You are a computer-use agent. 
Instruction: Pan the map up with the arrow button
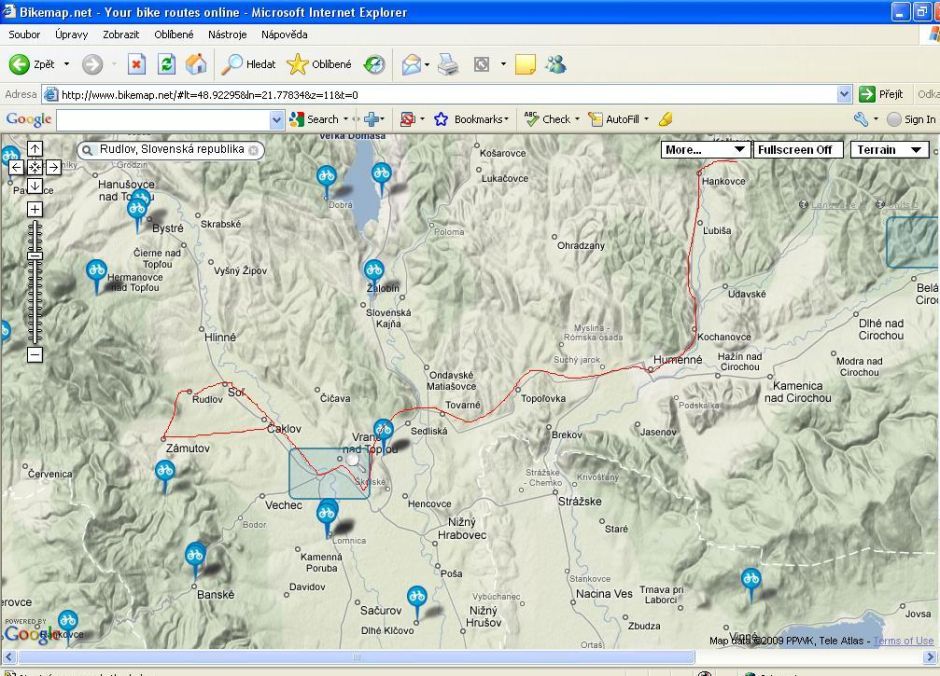[35, 149]
